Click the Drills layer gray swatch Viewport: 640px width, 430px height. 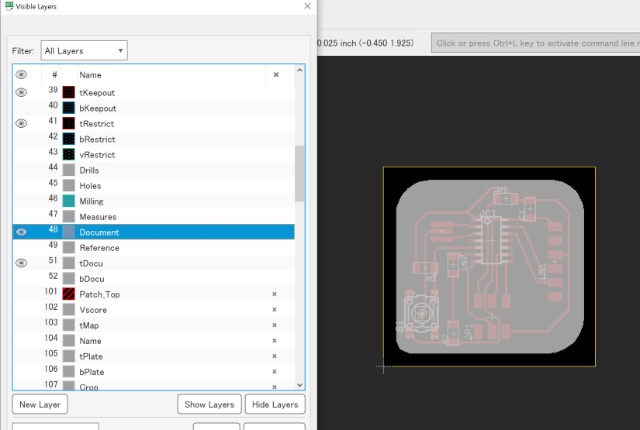(69, 170)
